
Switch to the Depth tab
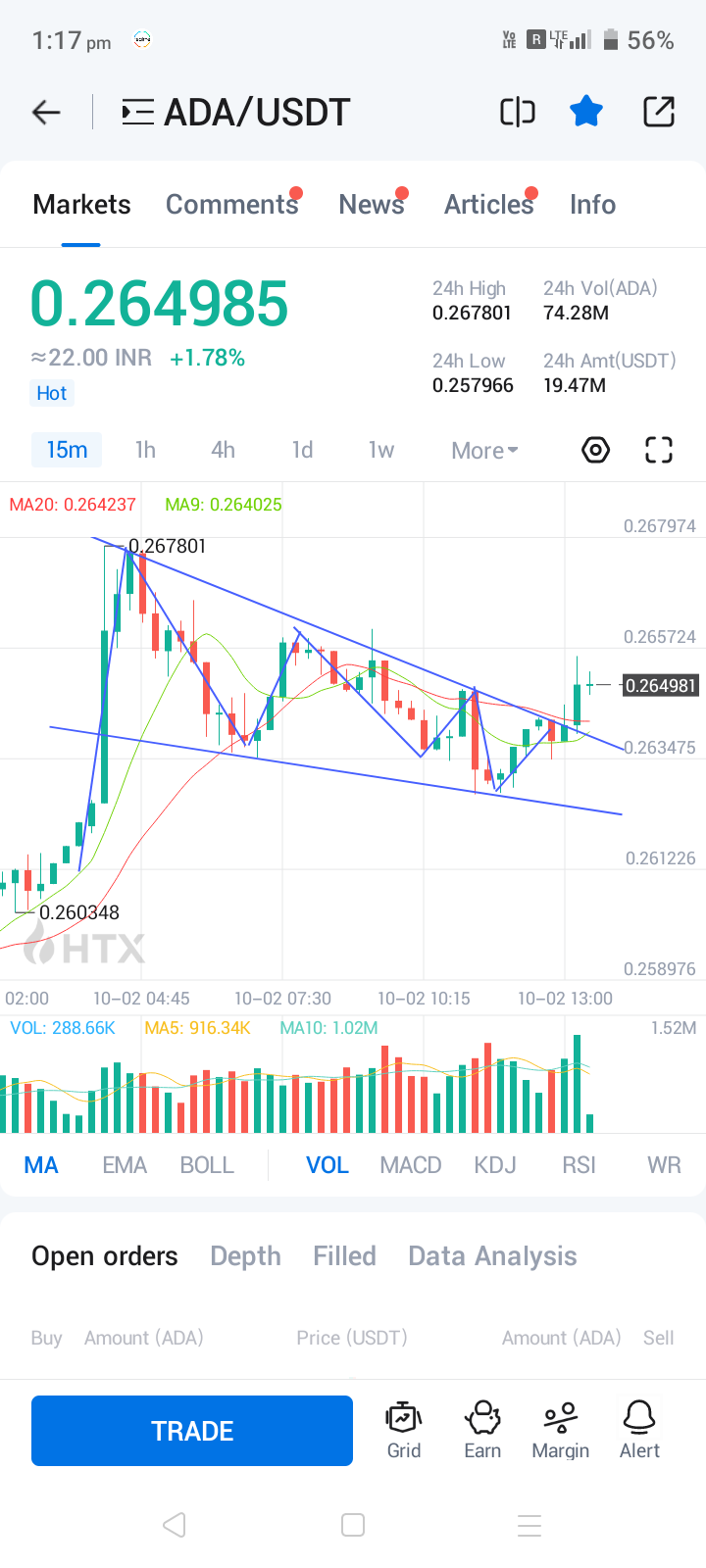click(245, 1256)
